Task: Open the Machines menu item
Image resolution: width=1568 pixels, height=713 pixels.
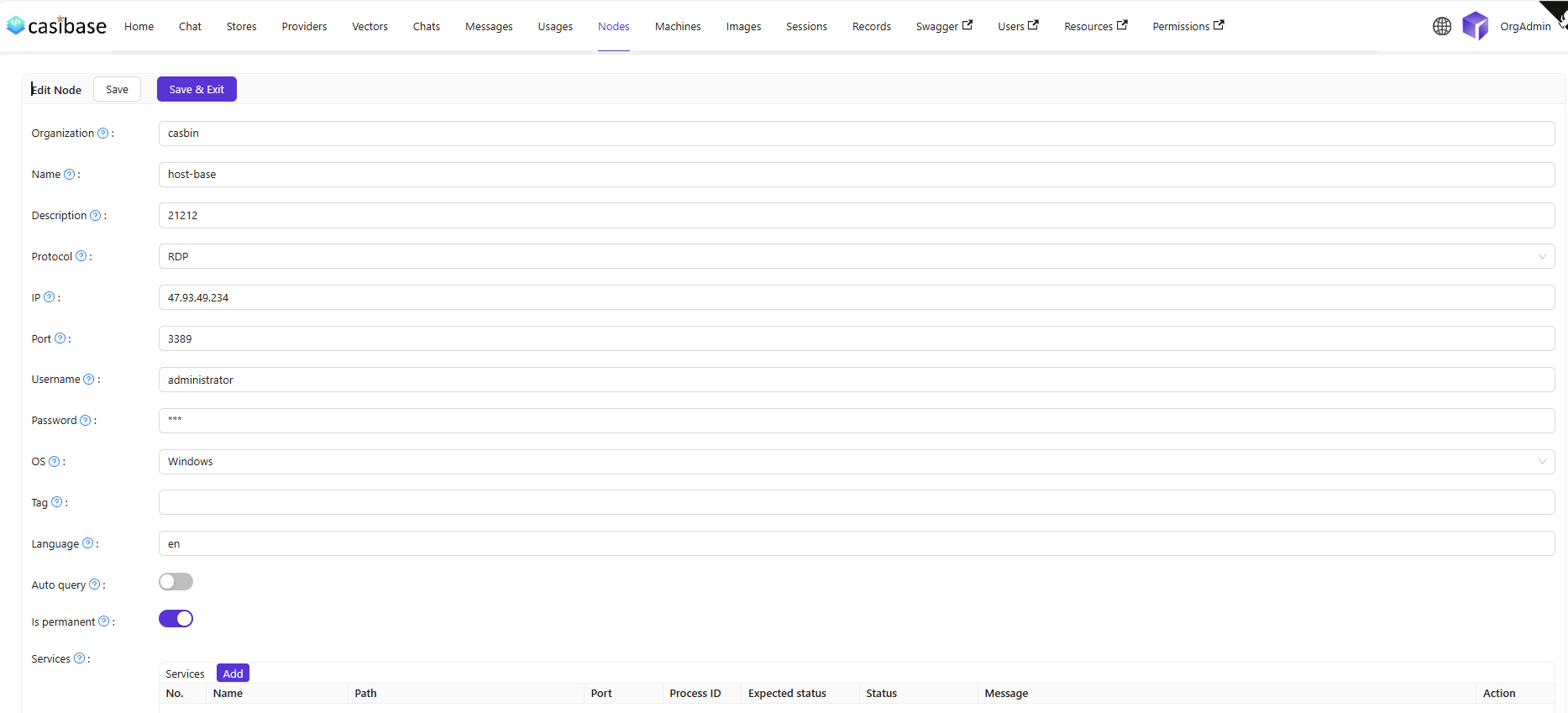Action: (x=677, y=26)
